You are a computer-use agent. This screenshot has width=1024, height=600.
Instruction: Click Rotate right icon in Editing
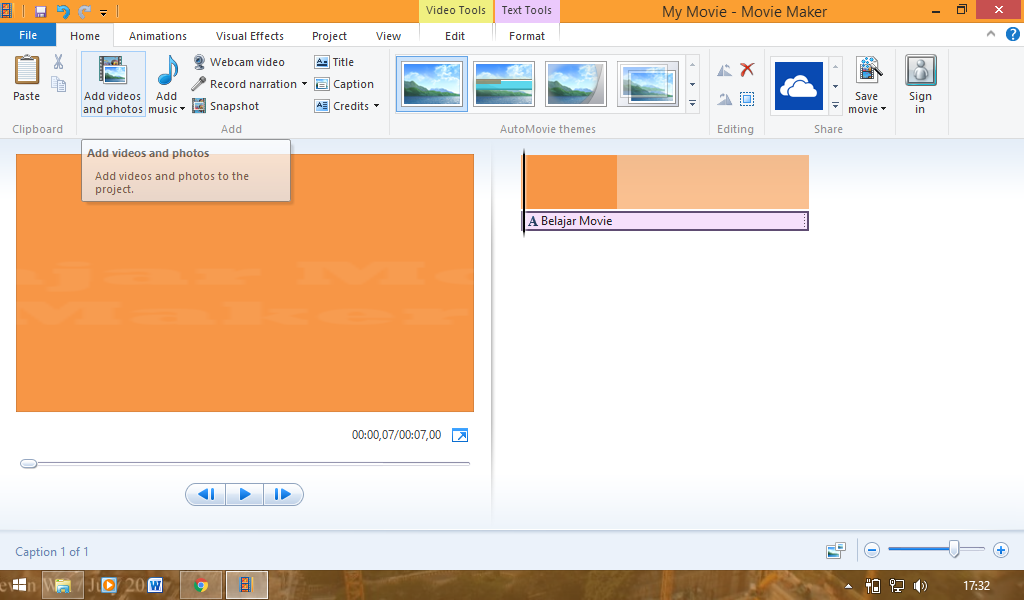coord(724,99)
